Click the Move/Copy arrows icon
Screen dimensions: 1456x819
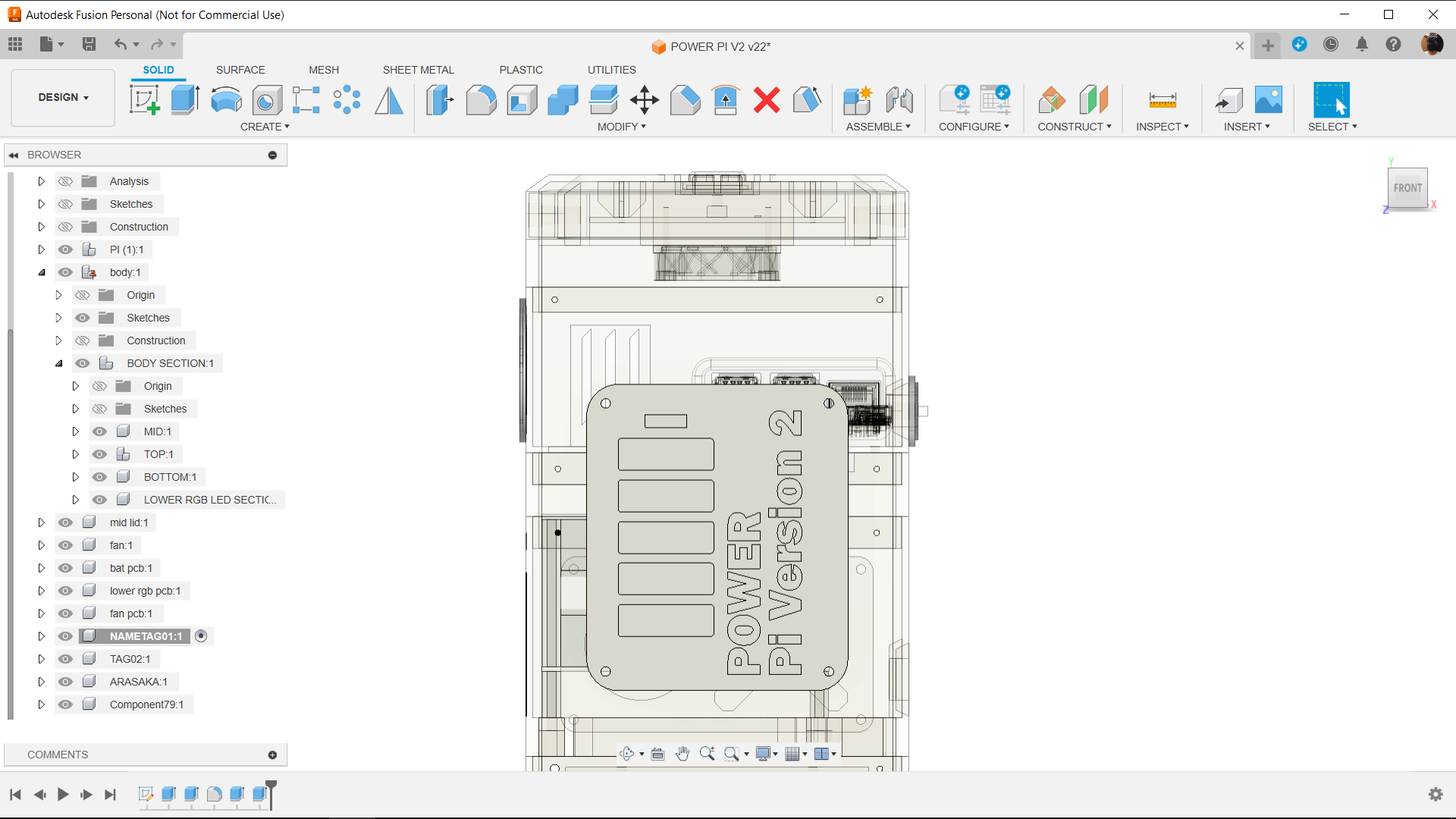tap(644, 99)
